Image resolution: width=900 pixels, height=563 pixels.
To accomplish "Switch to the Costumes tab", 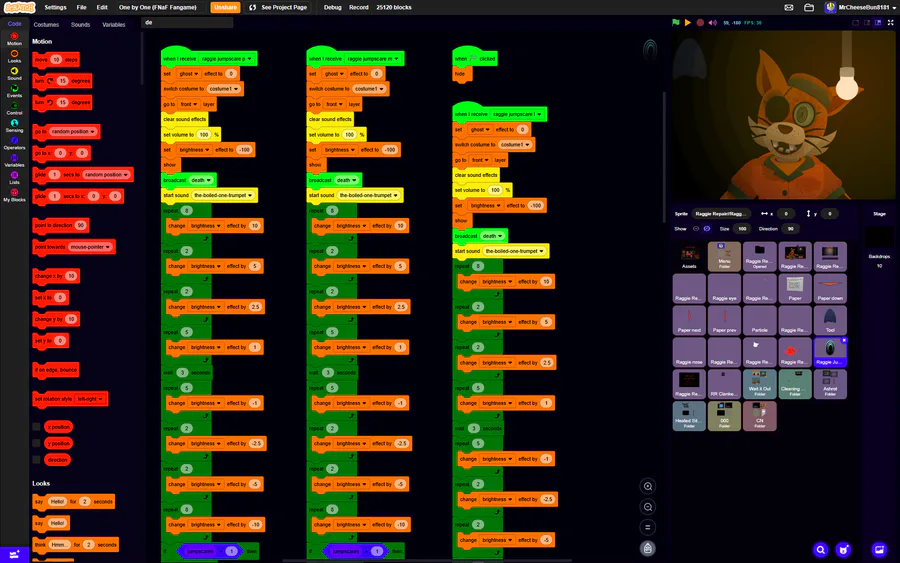I will coord(46,25).
